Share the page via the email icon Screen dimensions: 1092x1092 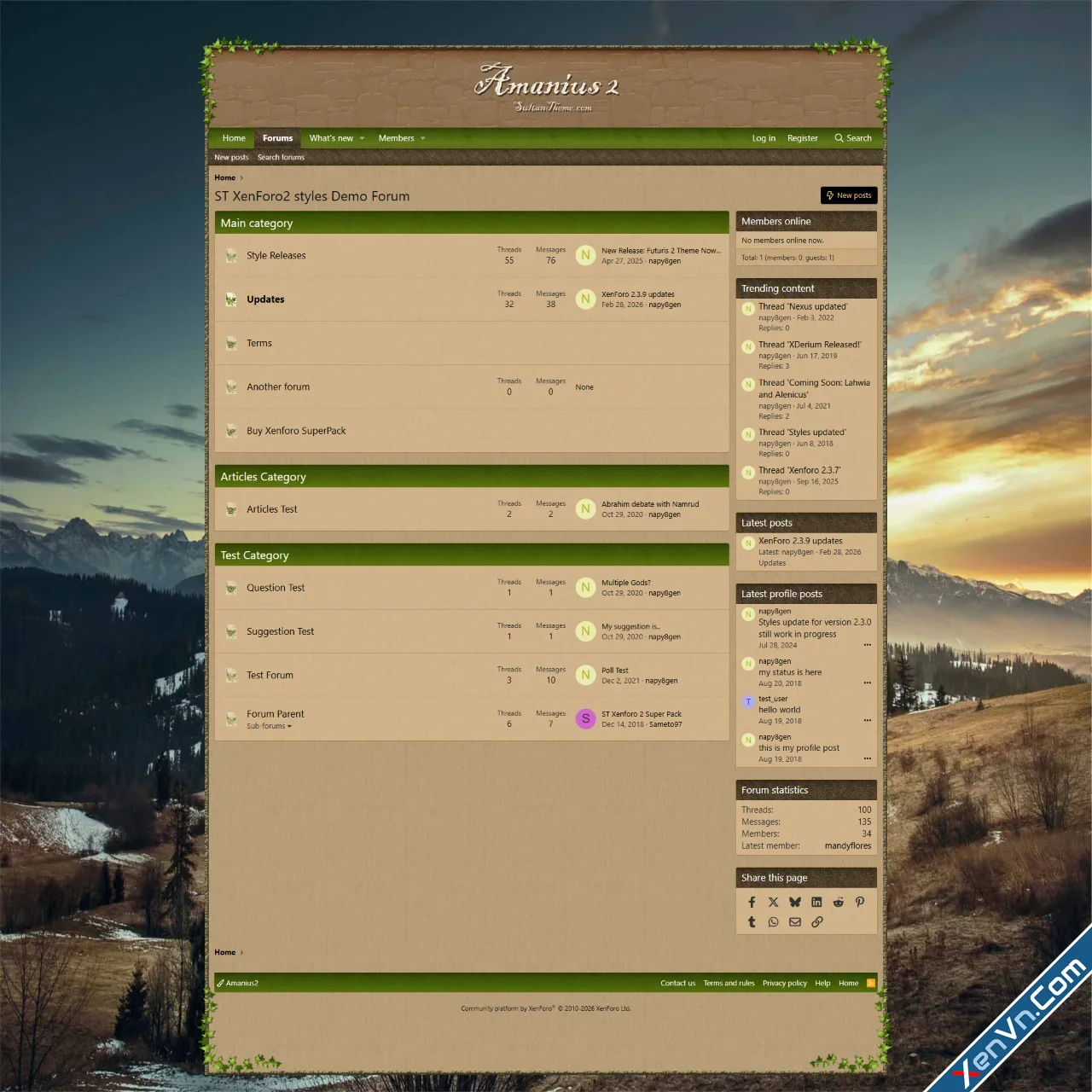(x=794, y=921)
